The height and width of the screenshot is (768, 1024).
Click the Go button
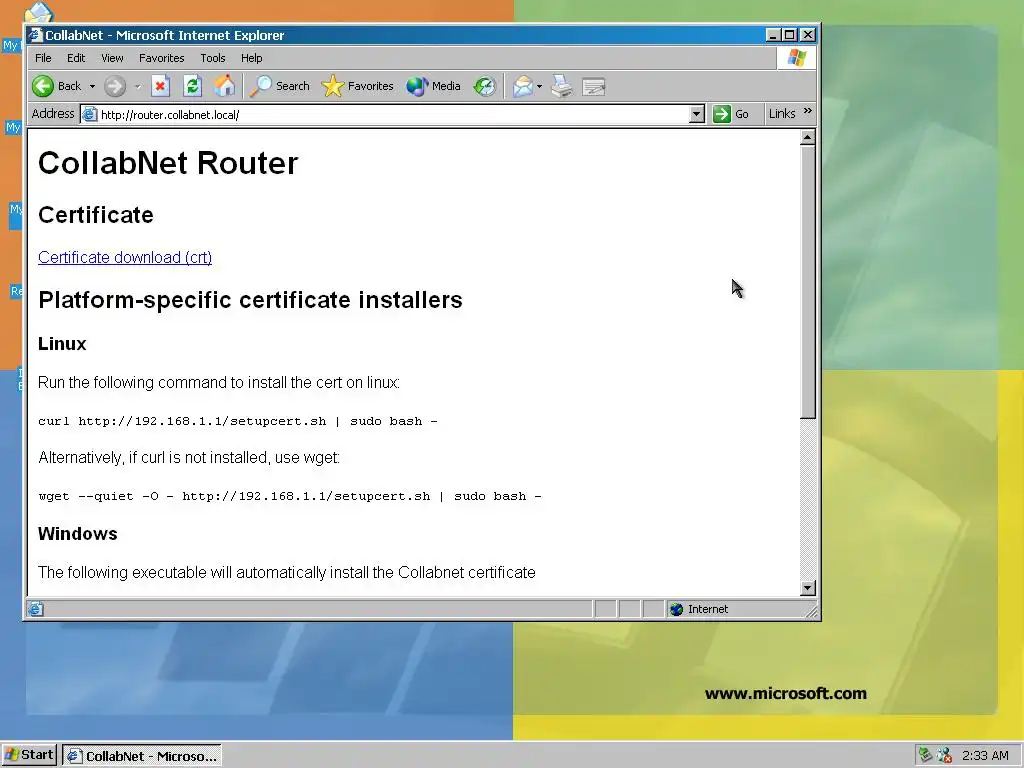pyautogui.click(x=731, y=114)
